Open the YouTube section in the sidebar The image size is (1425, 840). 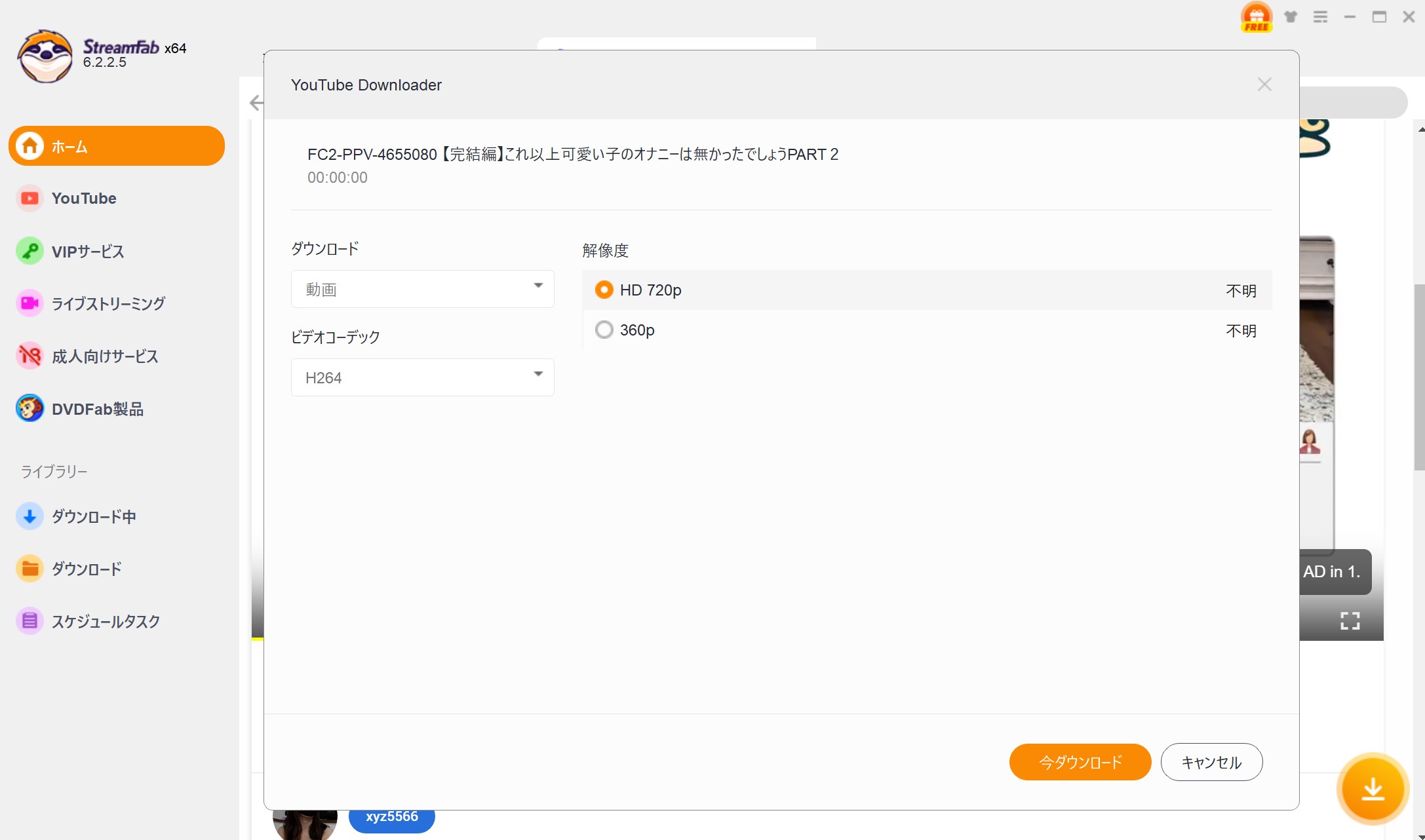pyautogui.click(x=84, y=198)
